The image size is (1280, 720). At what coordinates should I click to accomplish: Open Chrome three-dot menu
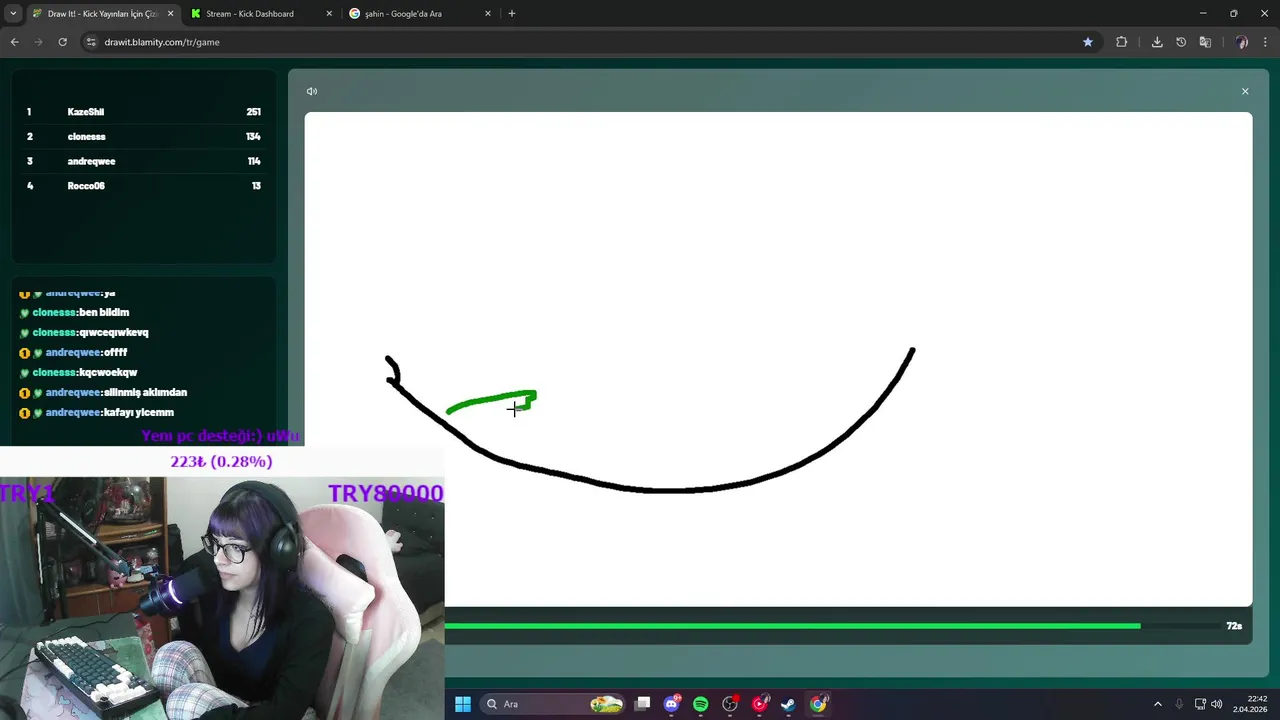click(x=1266, y=42)
